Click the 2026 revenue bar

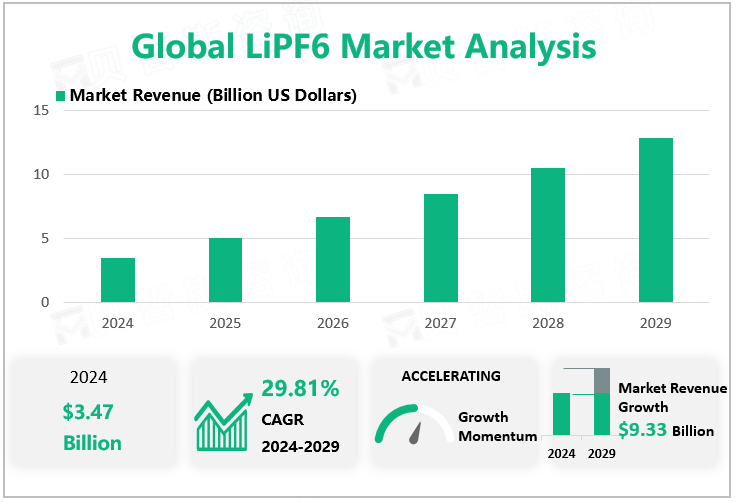[x=333, y=259]
